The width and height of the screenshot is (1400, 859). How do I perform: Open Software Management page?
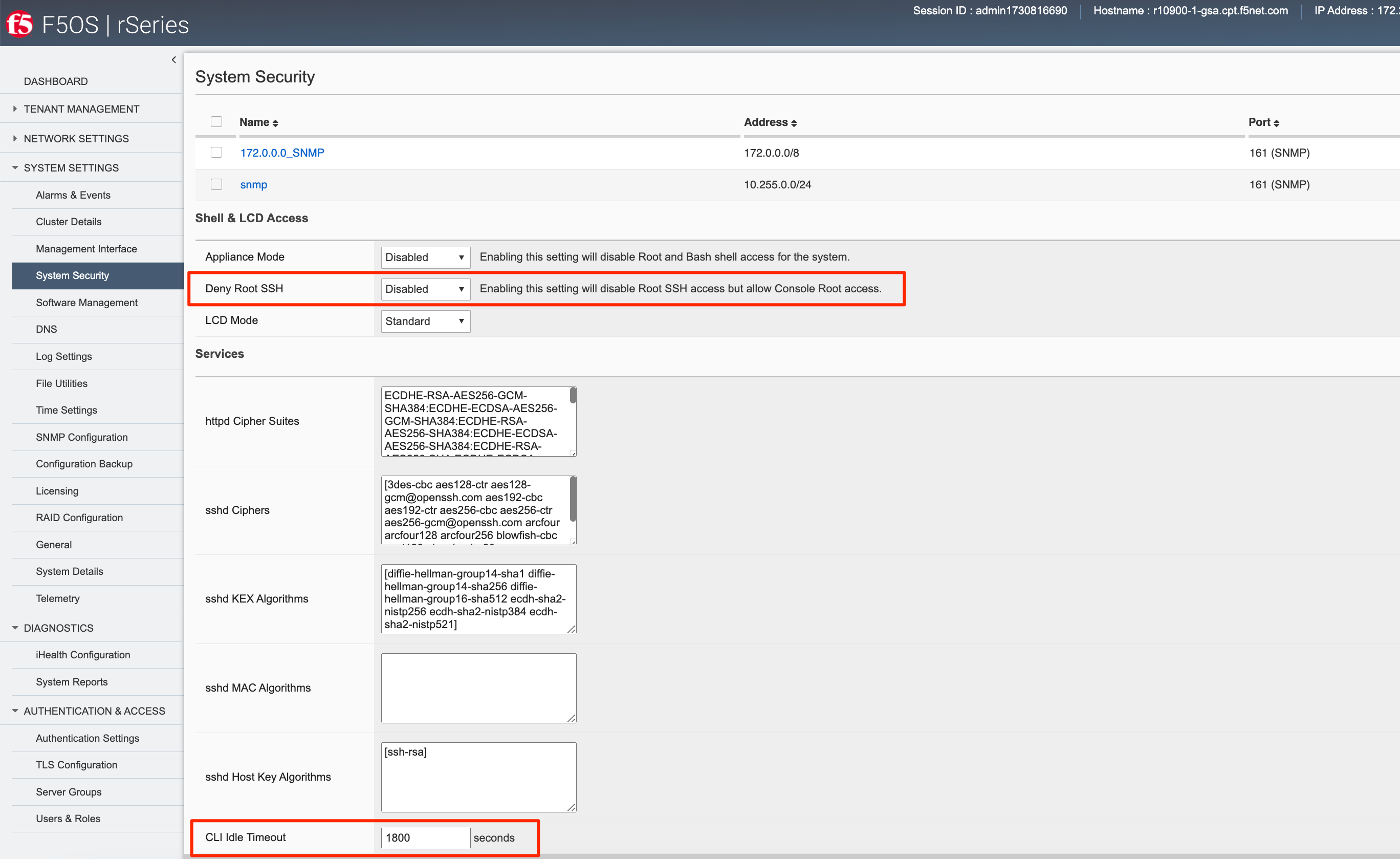coord(87,303)
